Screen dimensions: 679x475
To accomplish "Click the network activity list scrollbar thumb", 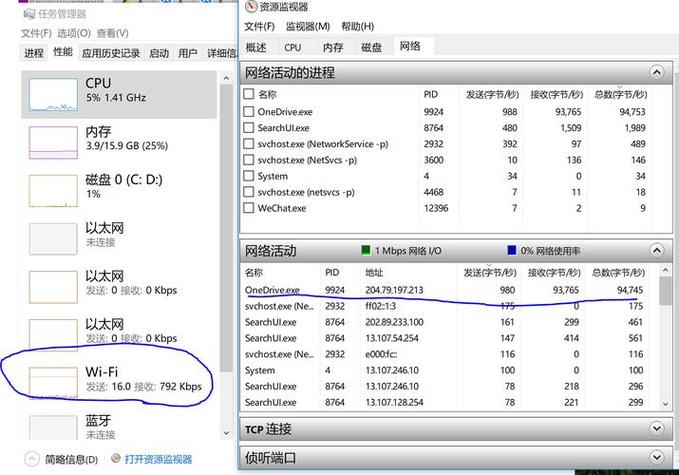I will [x=665, y=291].
